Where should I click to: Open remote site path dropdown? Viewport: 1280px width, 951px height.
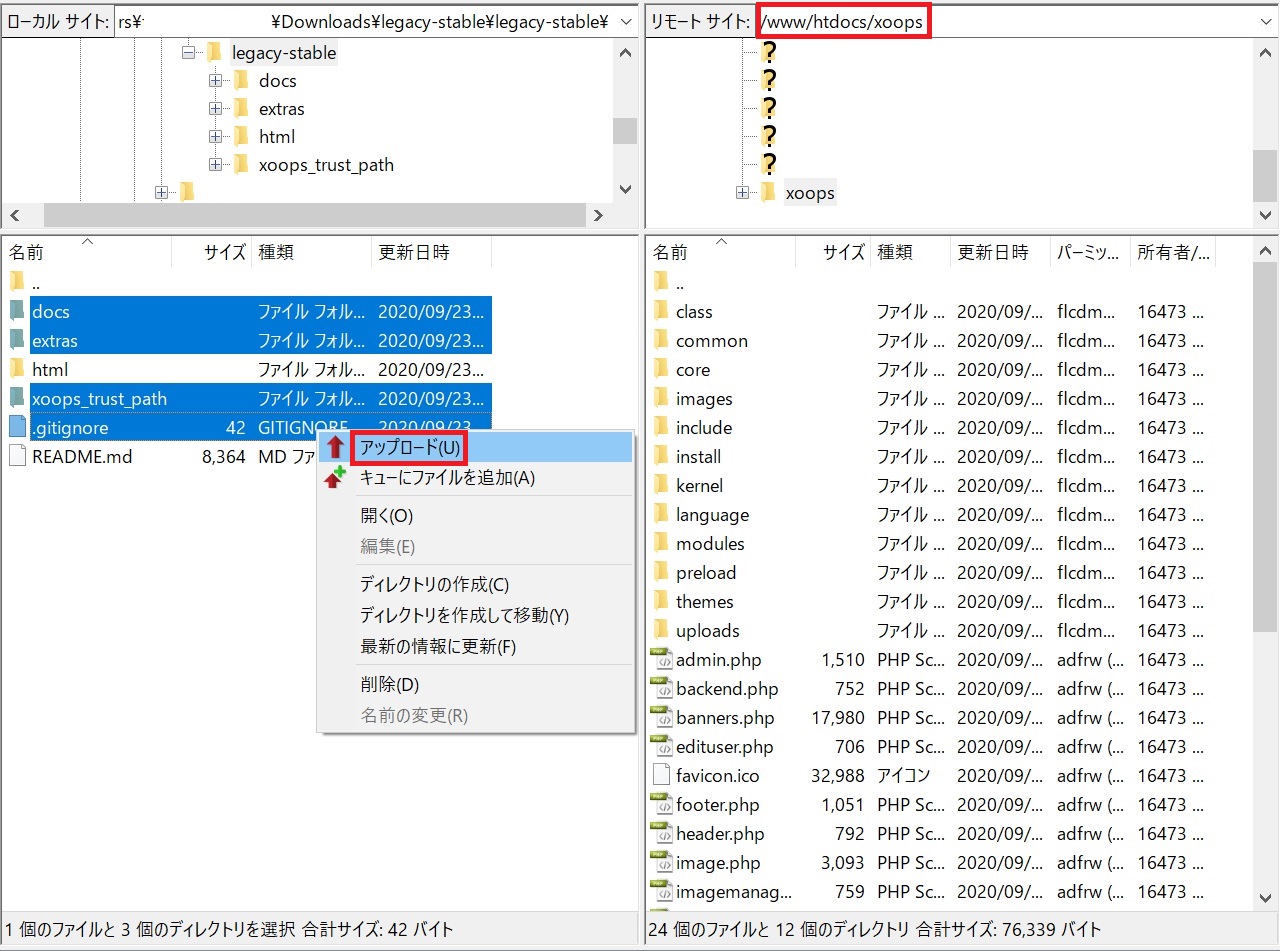click(1265, 21)
